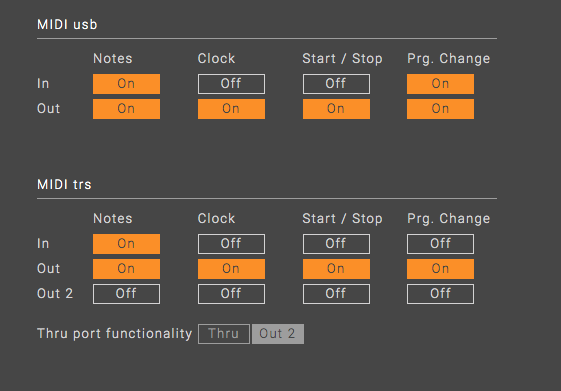Viewport: 561px width, 391px height.
Task: Enable MIDI usb Start / Stop In
Action: [x=336, y=84]
